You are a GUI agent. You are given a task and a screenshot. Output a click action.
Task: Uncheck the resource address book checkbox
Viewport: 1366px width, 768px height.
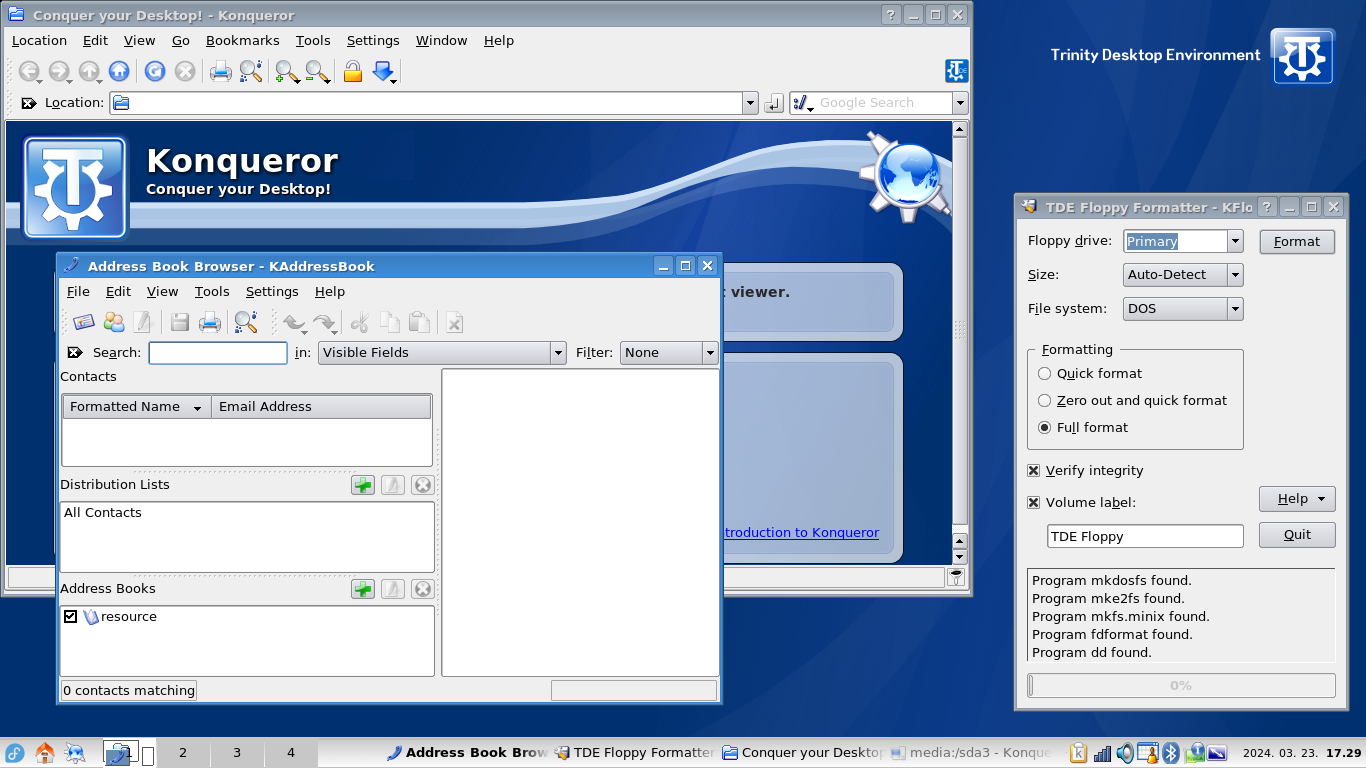pyautogui.click(x=70, y=617)
